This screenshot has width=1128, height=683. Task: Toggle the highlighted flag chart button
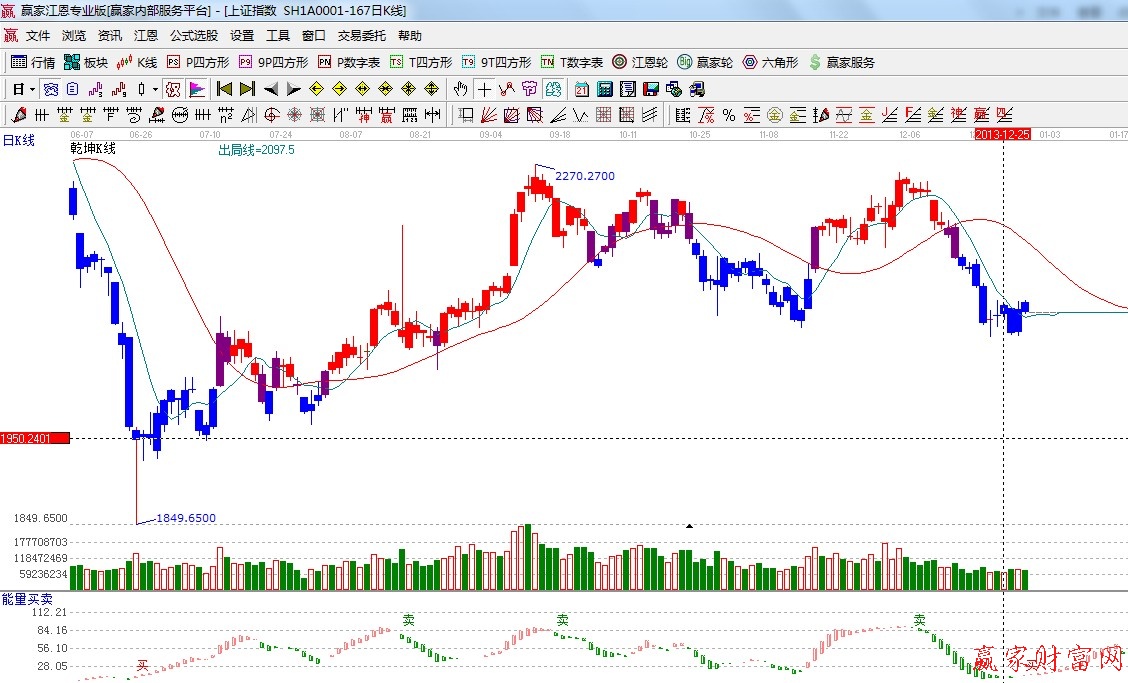pyautogui.click(x=196, y=89)
